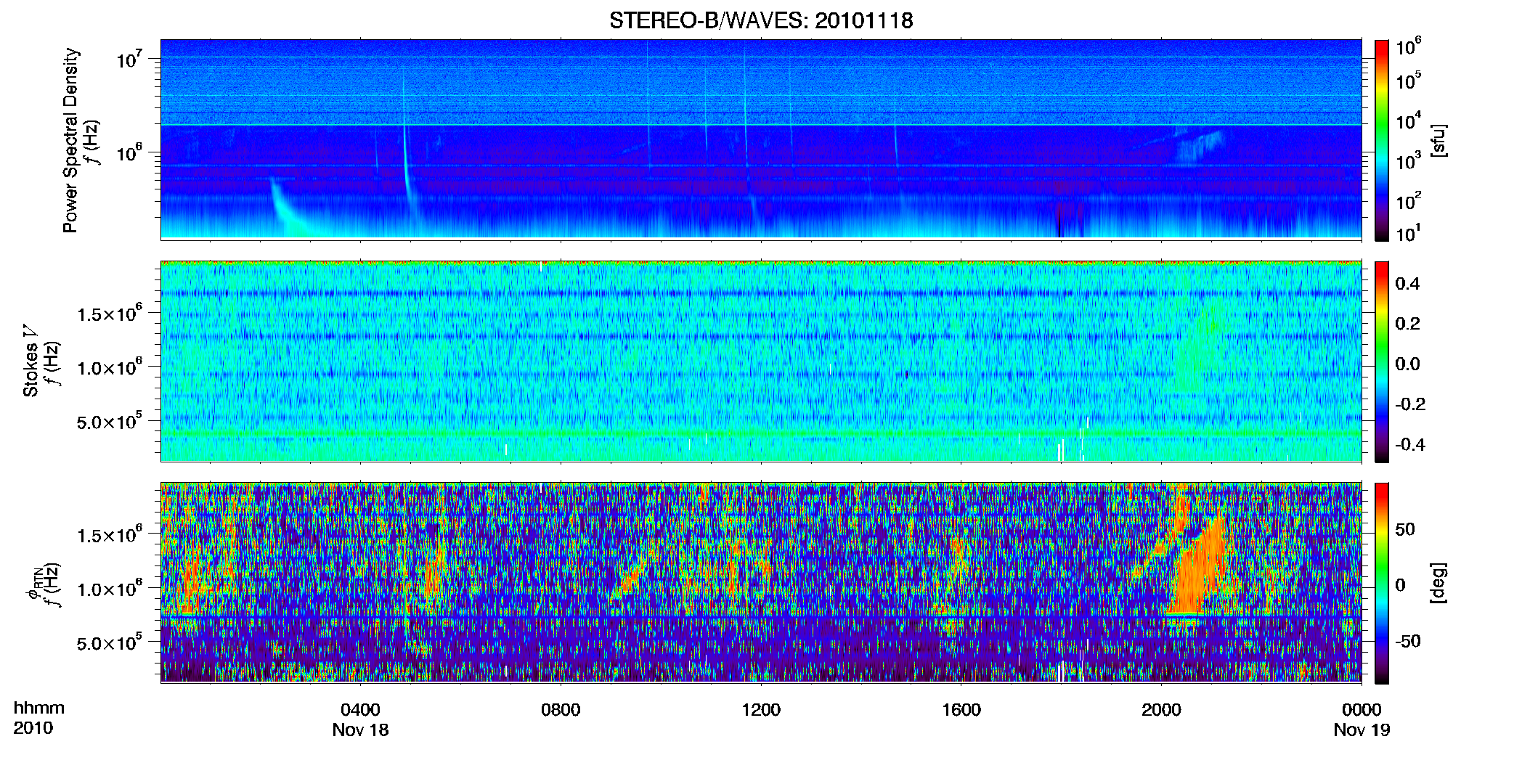Screen dimensions: 1522x784
Task: Click 1.0×10^6 tick on φ RTN panel
Action: (x=110, y=589)
